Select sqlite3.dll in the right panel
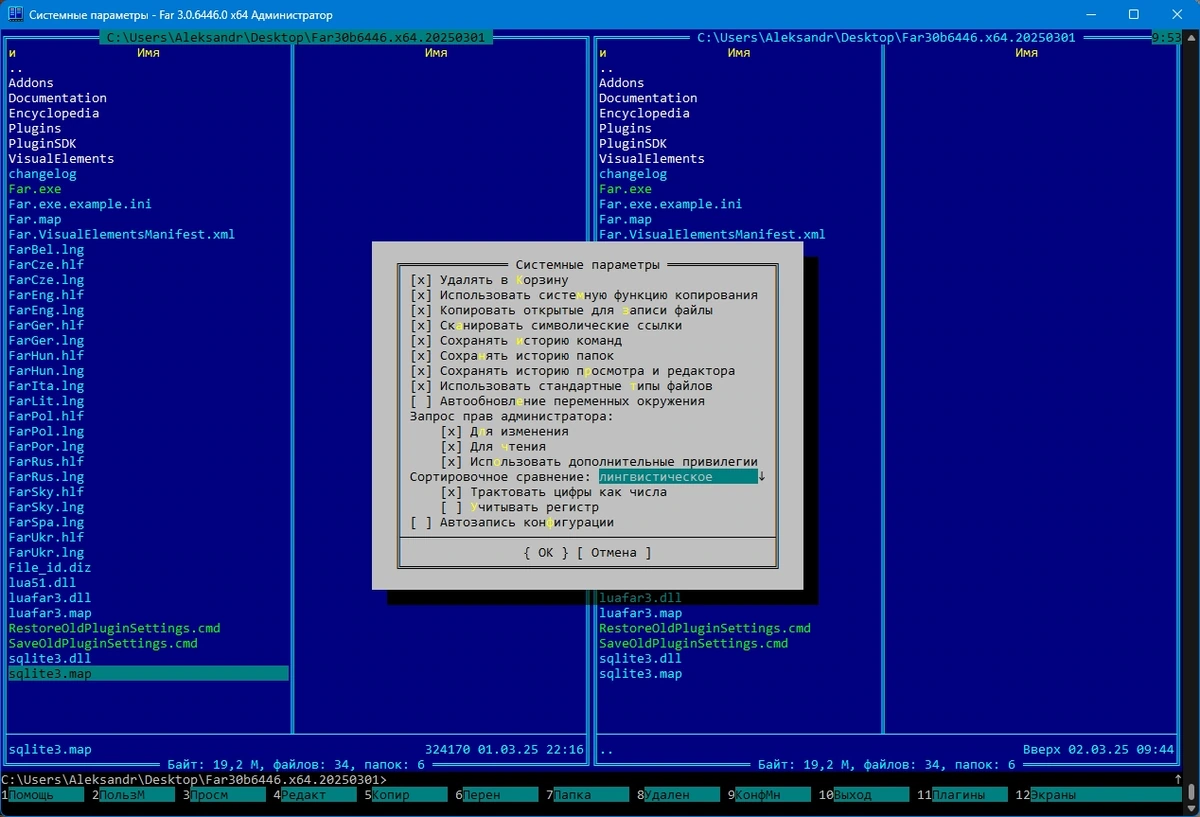The width and height of the screenshot is (1200, 817). 641,658
